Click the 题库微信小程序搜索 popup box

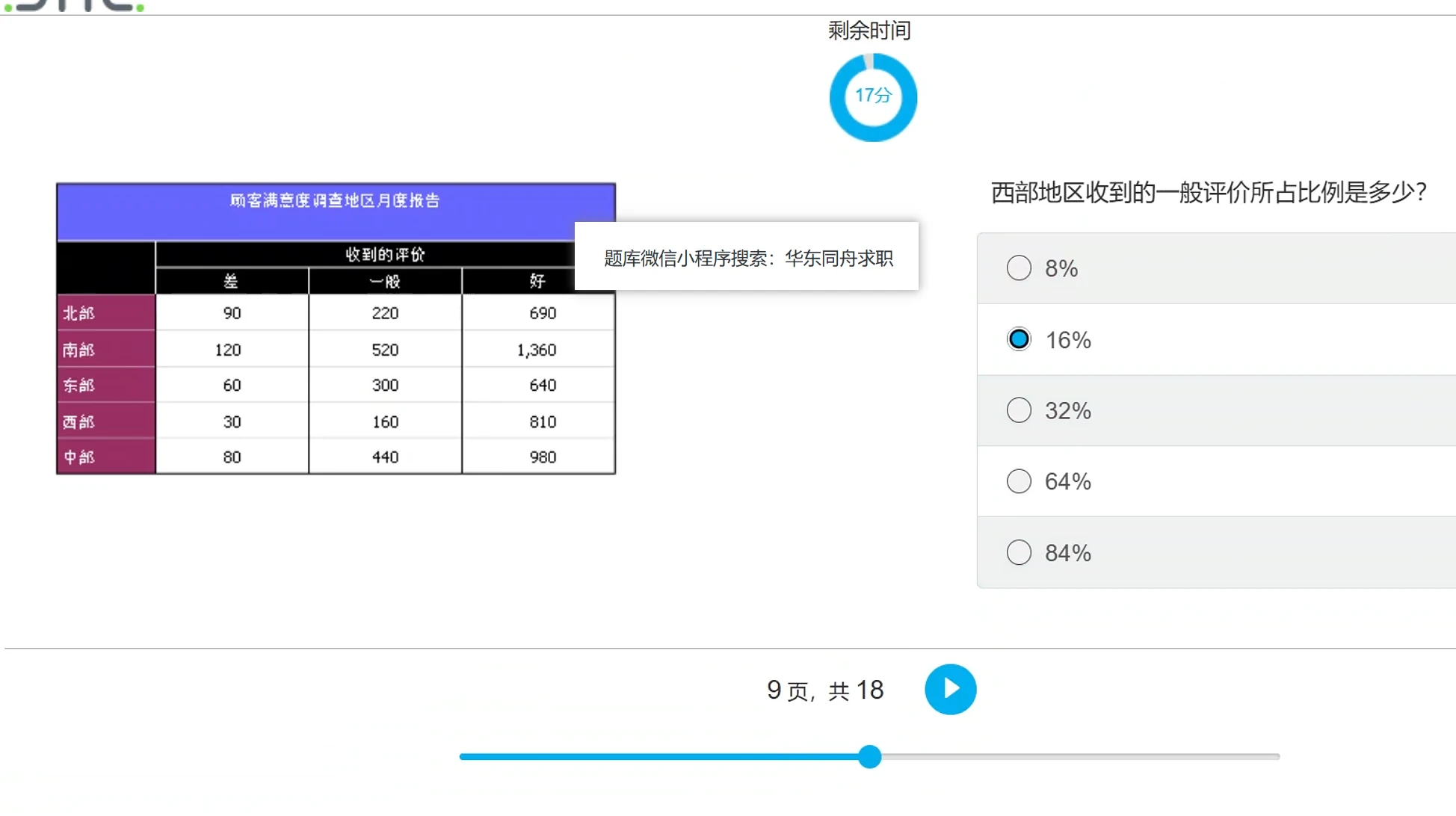[747, 258]
